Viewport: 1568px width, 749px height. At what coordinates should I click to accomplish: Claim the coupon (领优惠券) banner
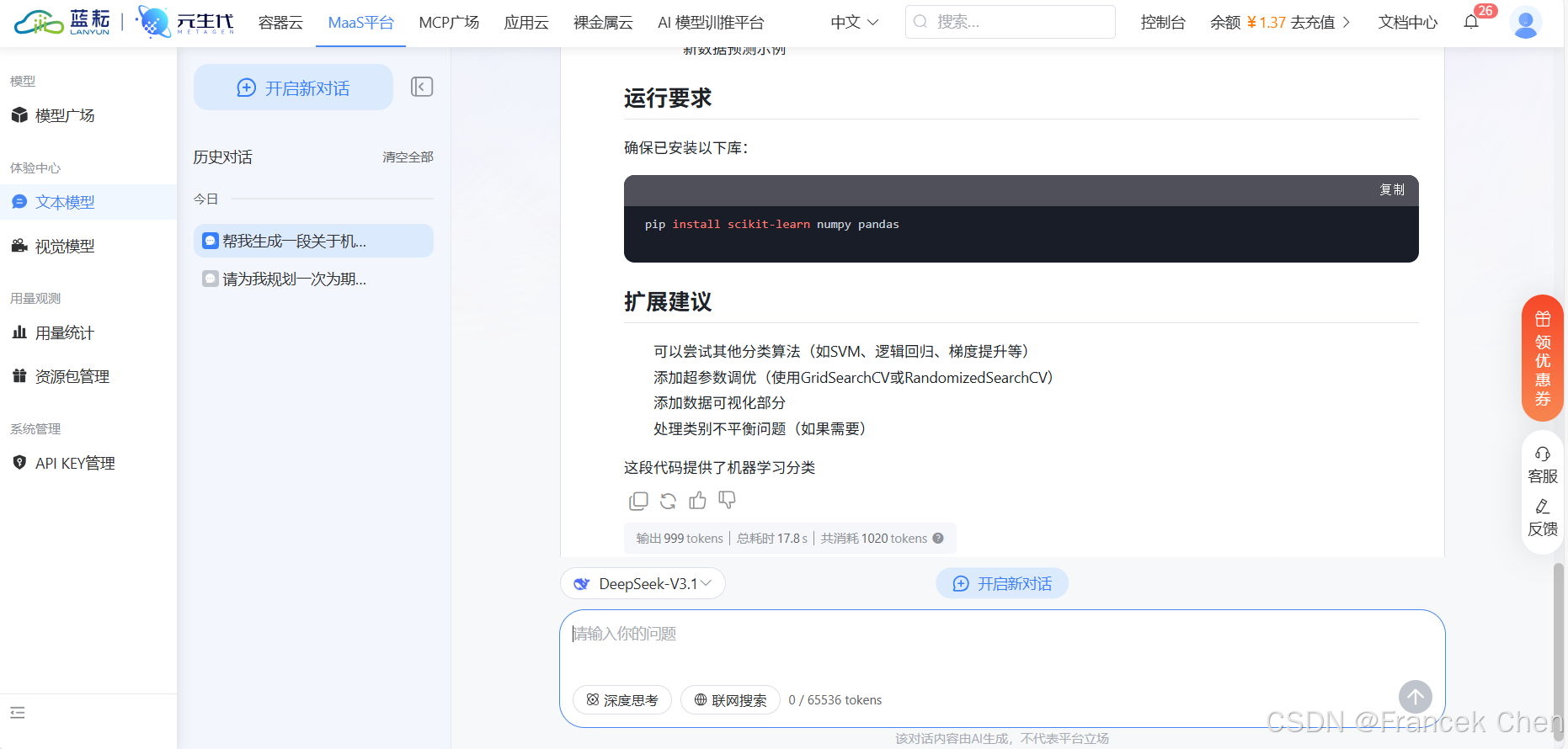point(1543,358)
